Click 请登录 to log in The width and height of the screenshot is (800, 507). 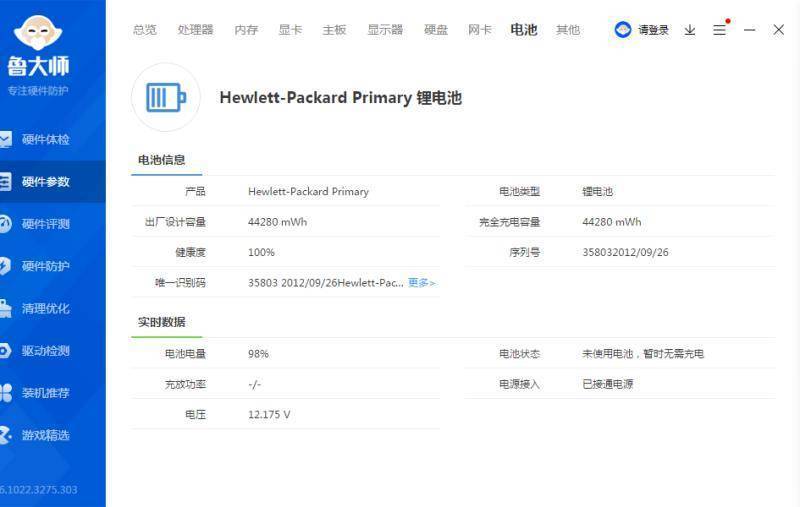653,30
